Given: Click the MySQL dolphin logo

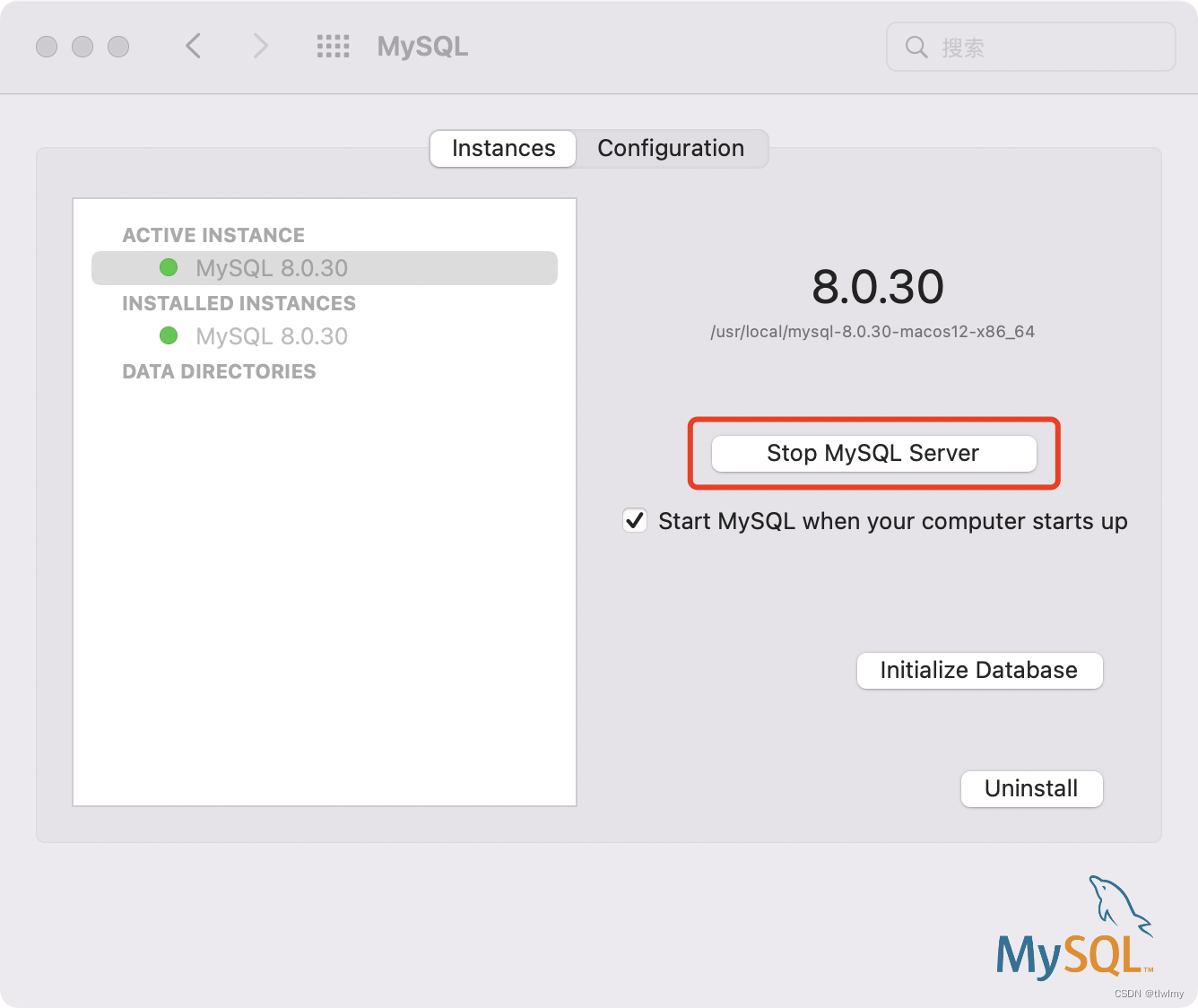Looking at the screenshot, I should [1074, 927].
